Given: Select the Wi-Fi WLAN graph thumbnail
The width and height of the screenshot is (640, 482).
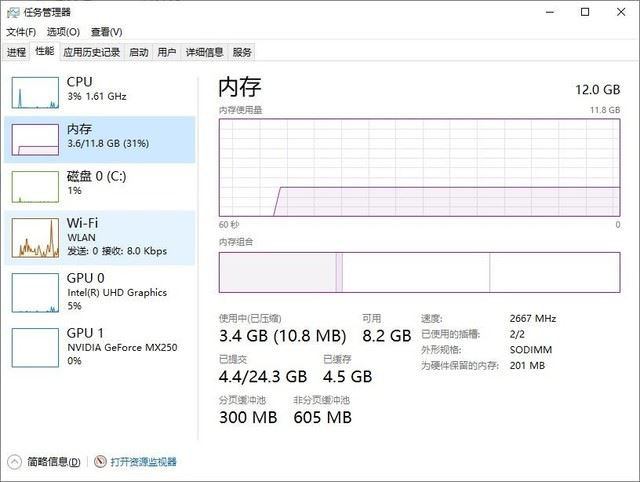Looking at the screenshot, I should pos(36,237).
